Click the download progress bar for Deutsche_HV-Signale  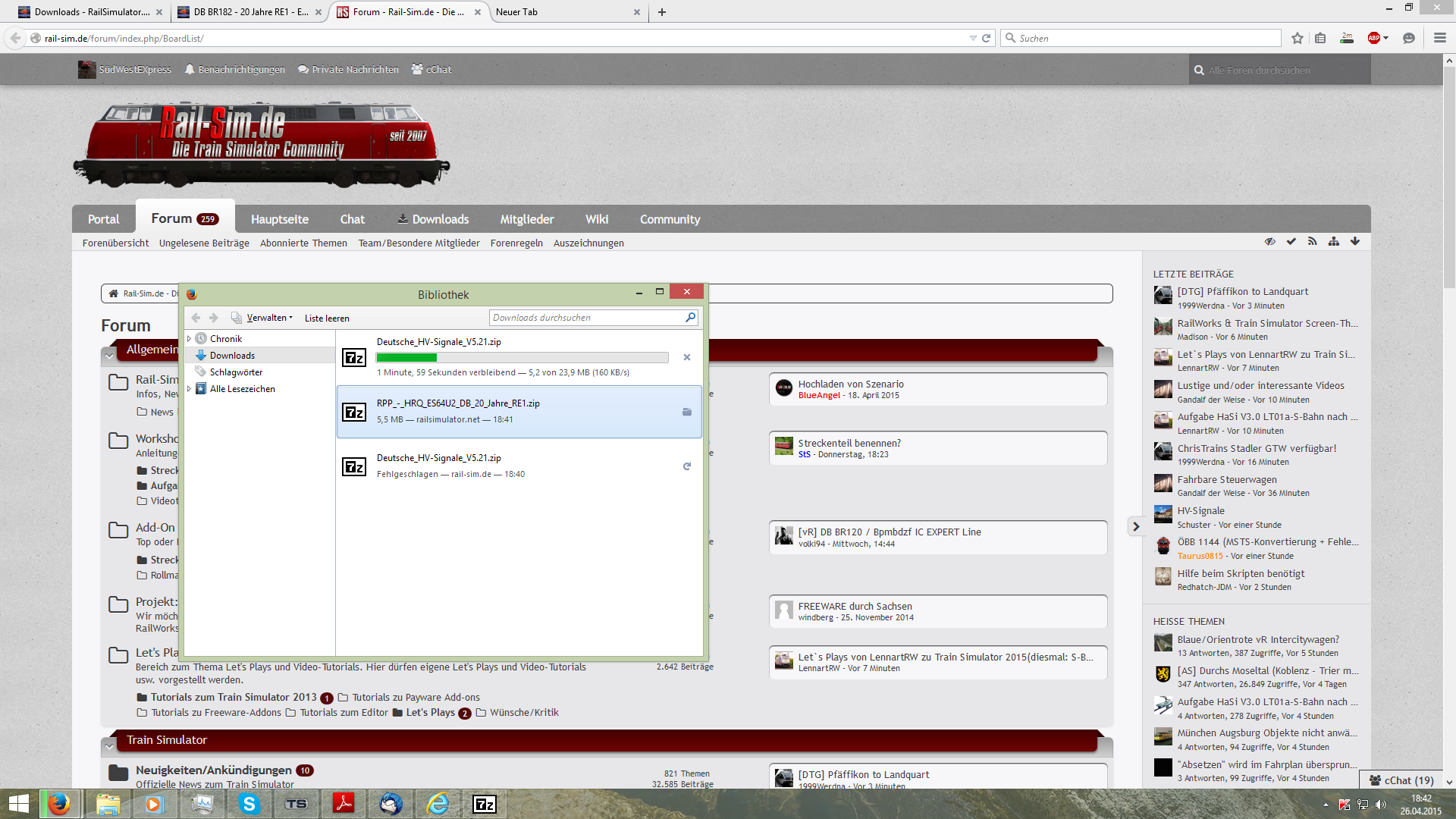(522, 357)
